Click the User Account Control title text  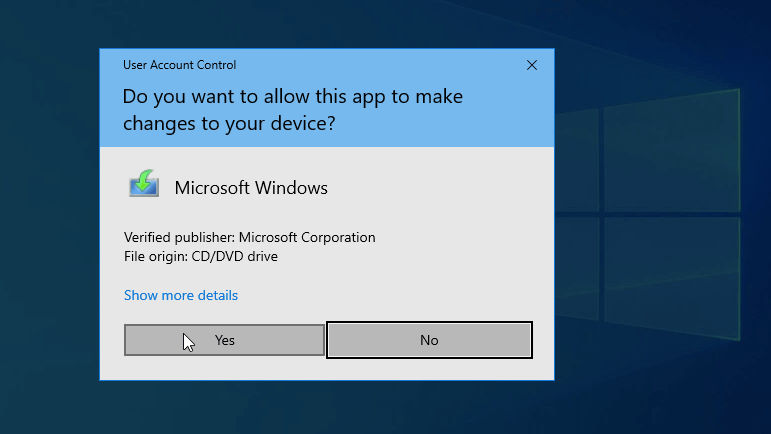pos(179,65)
